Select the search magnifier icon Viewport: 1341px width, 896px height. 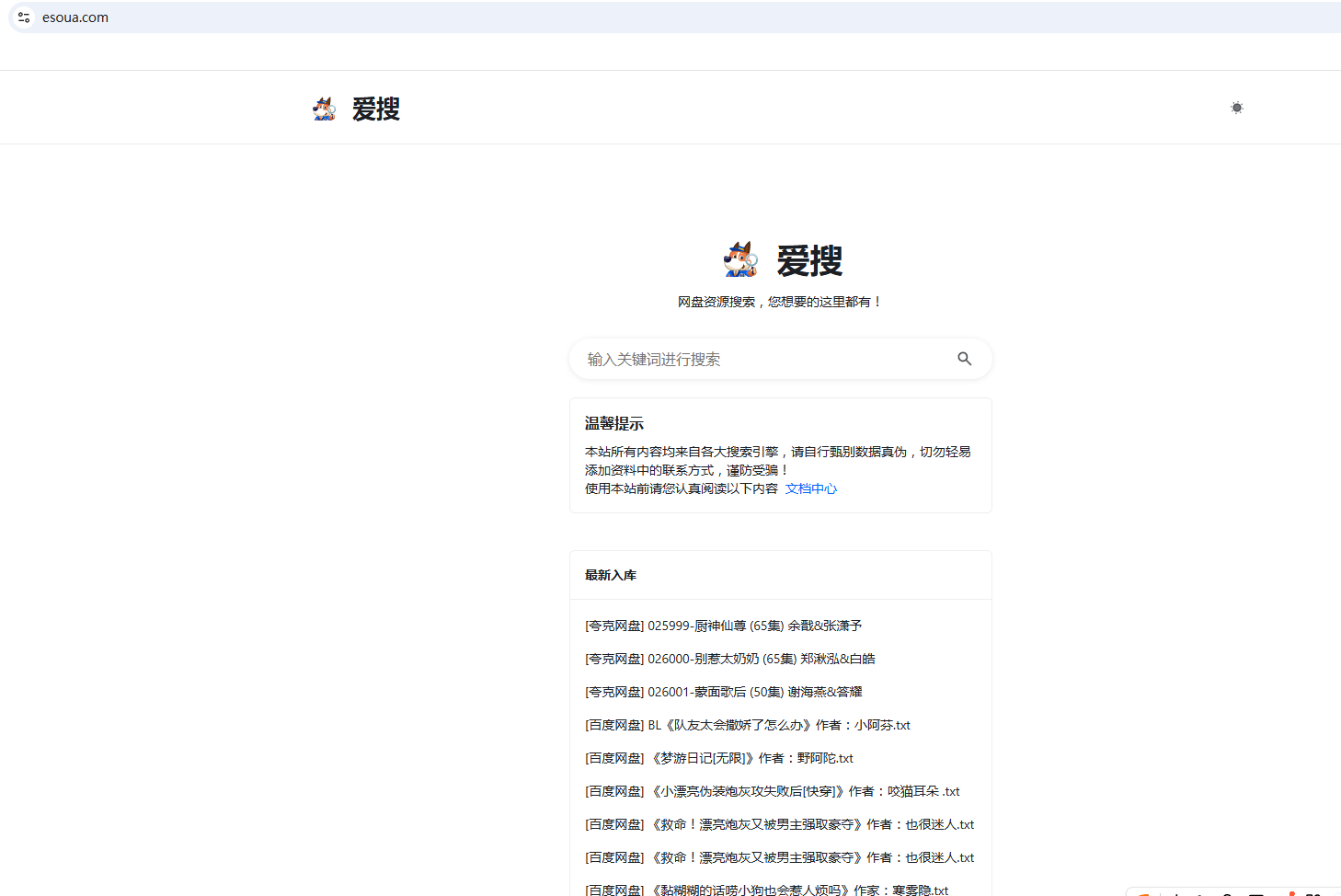tap(964, 359)
